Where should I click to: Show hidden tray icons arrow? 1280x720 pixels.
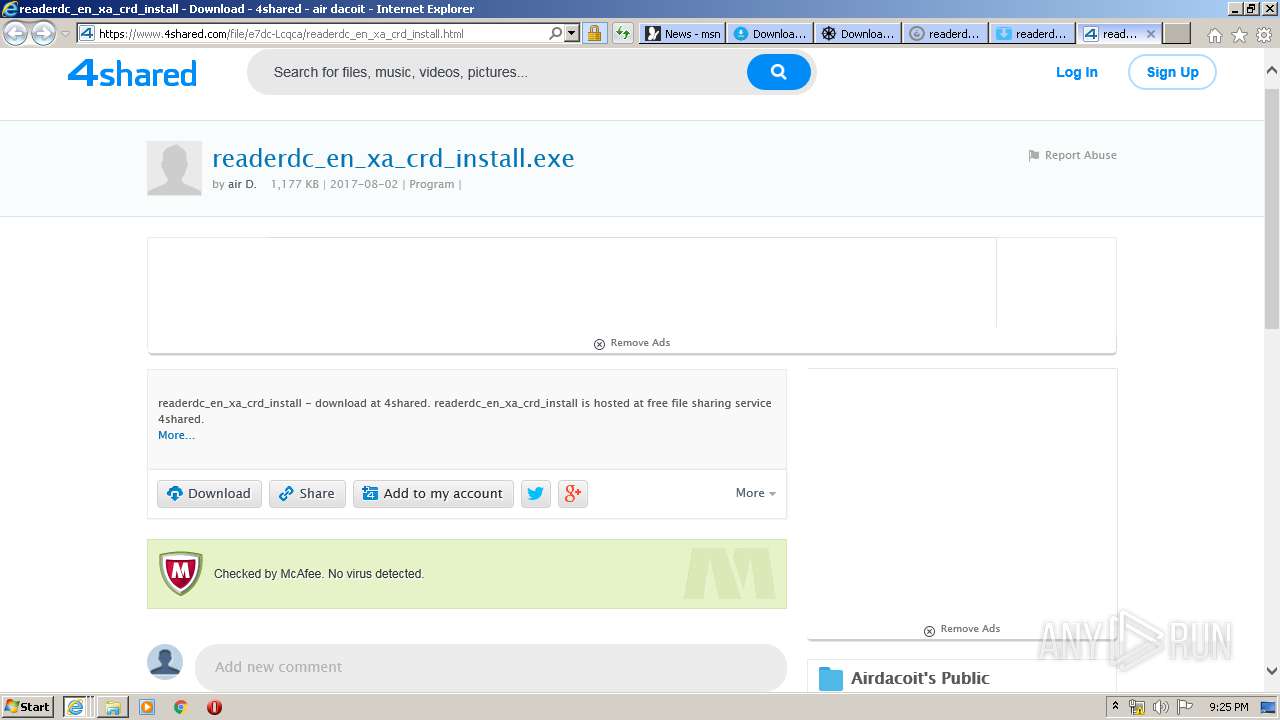click(1115, 707)
